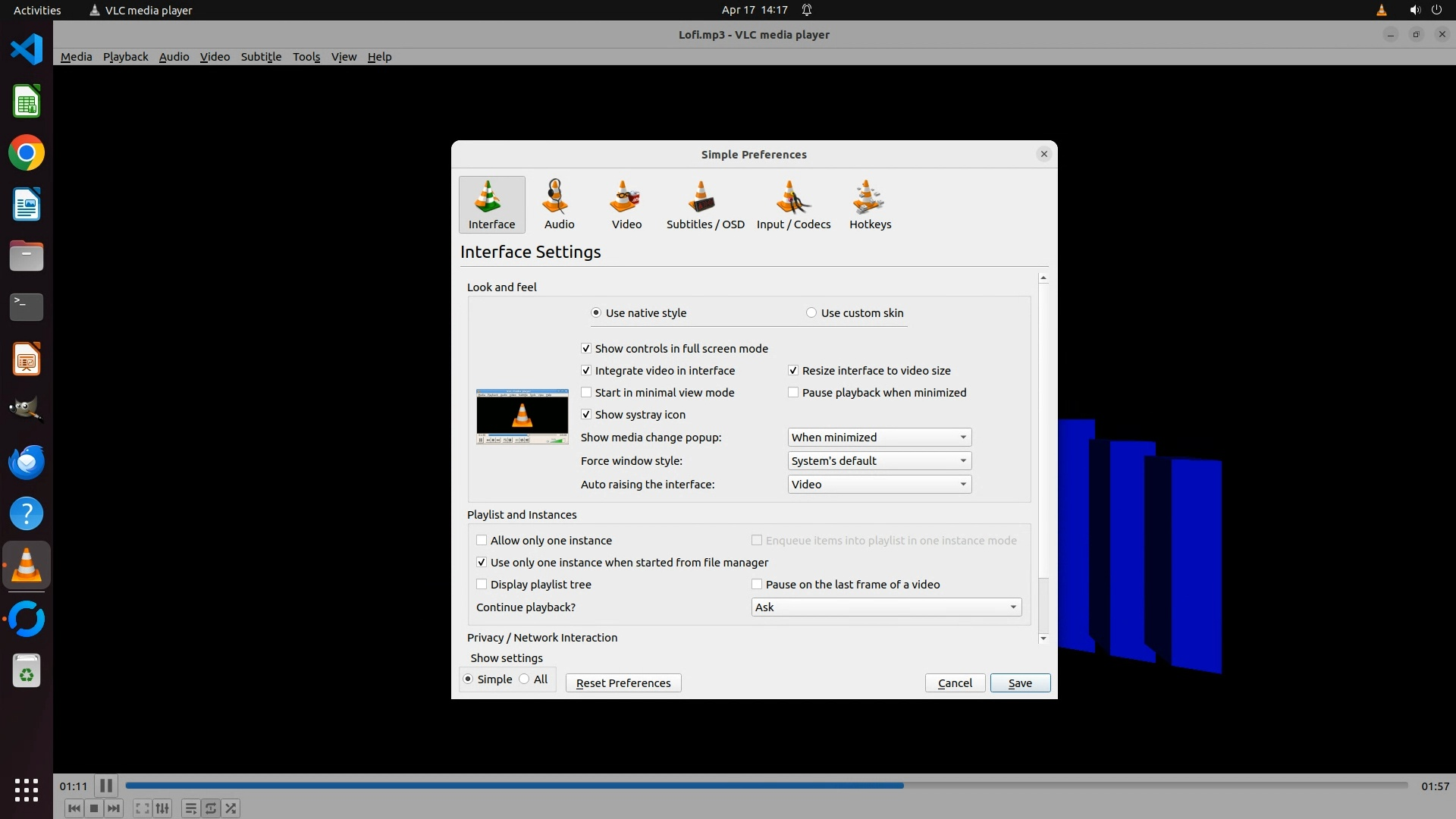Expand the Continue playback combo box
1456x819 pixels.
[x=886, y=607]
